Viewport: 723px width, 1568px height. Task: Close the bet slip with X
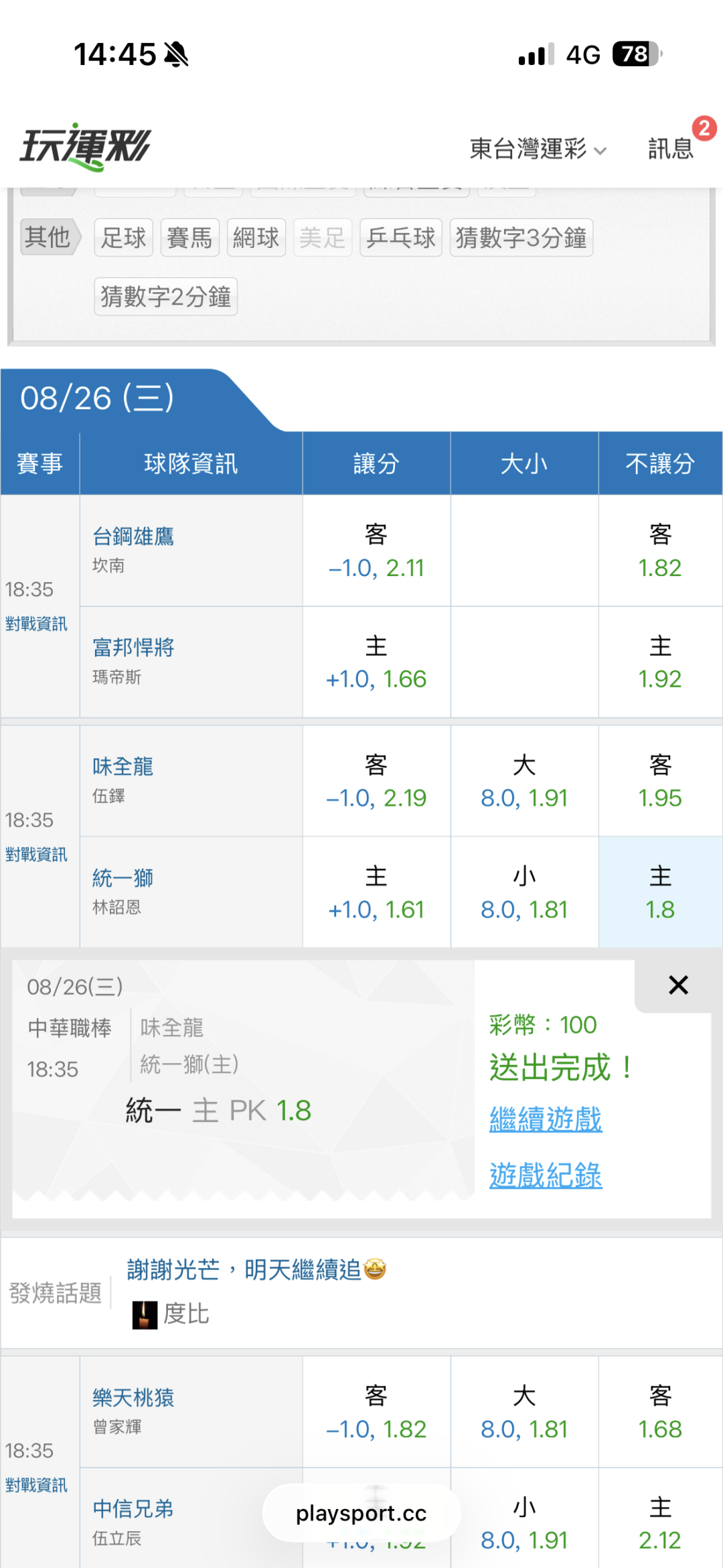[678, 985]
